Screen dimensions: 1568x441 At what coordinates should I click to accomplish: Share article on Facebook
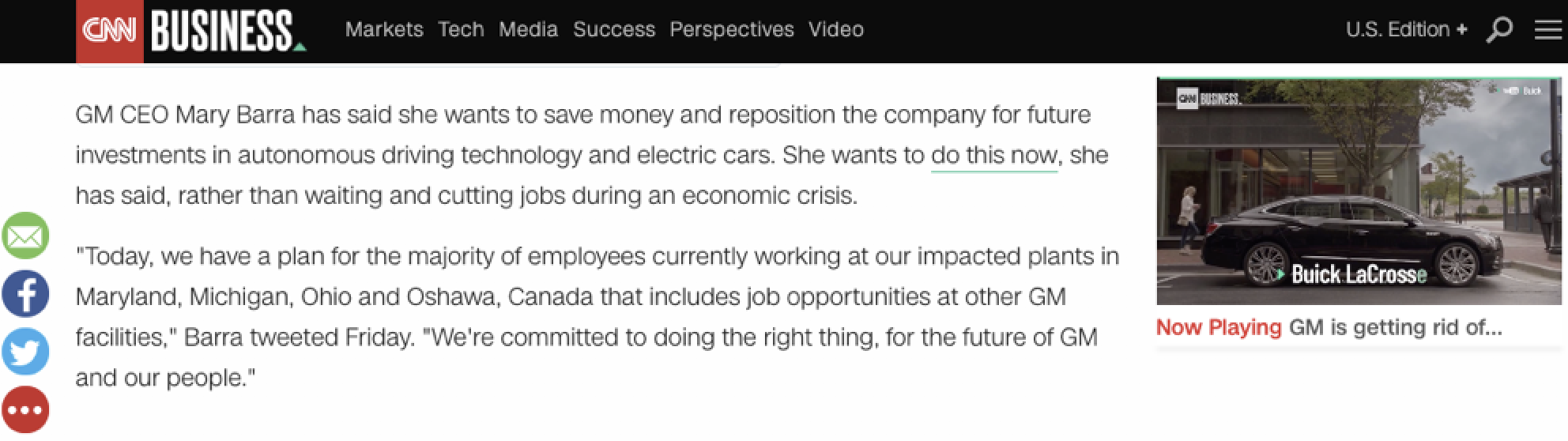(x=25, y=294)
